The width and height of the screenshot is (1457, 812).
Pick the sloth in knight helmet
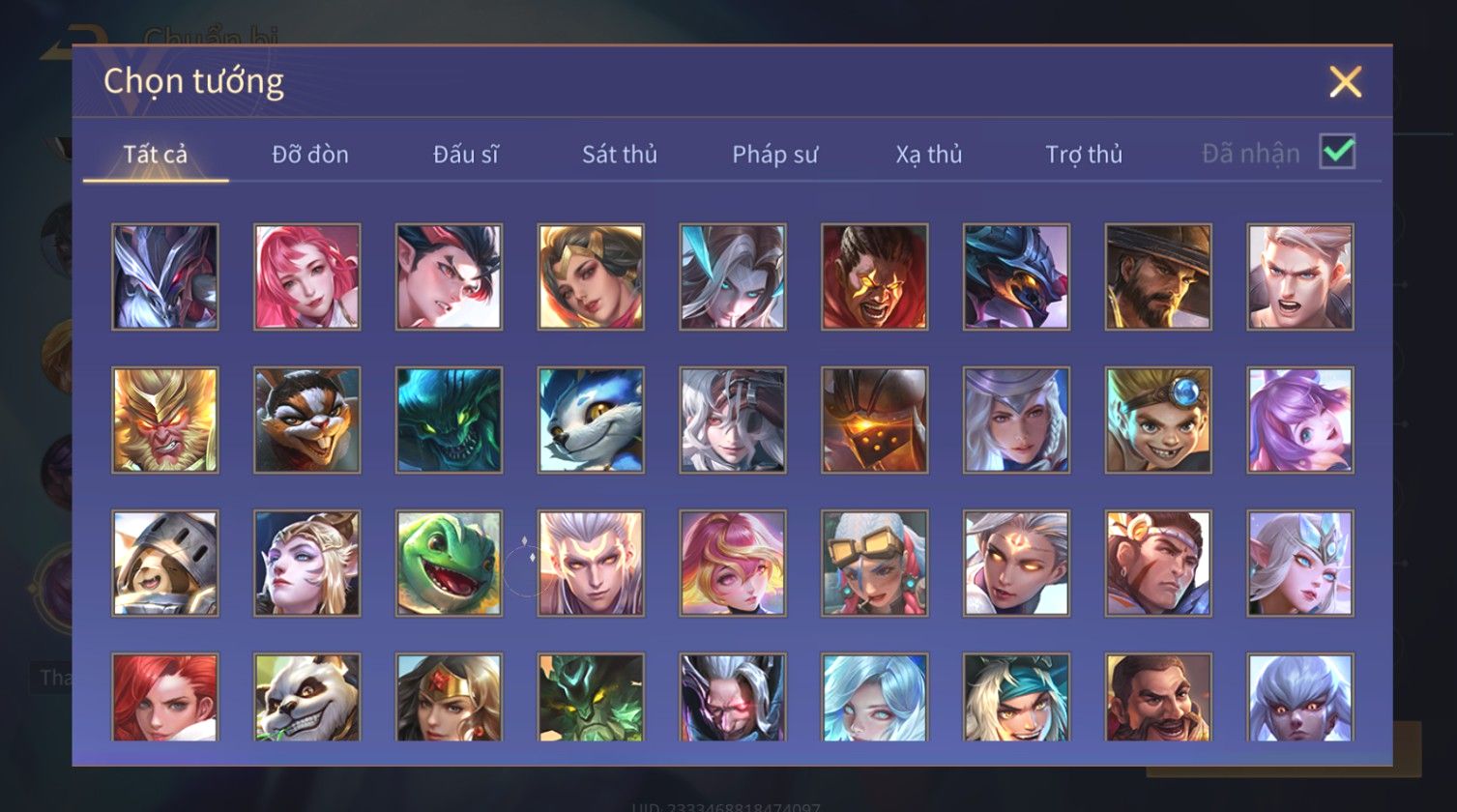pos(165,564)
